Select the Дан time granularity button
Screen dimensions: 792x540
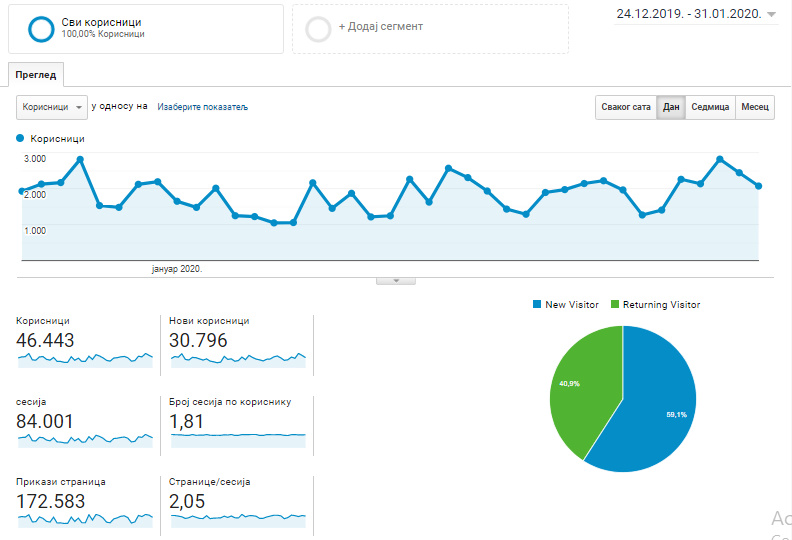(x=671, y=107)
